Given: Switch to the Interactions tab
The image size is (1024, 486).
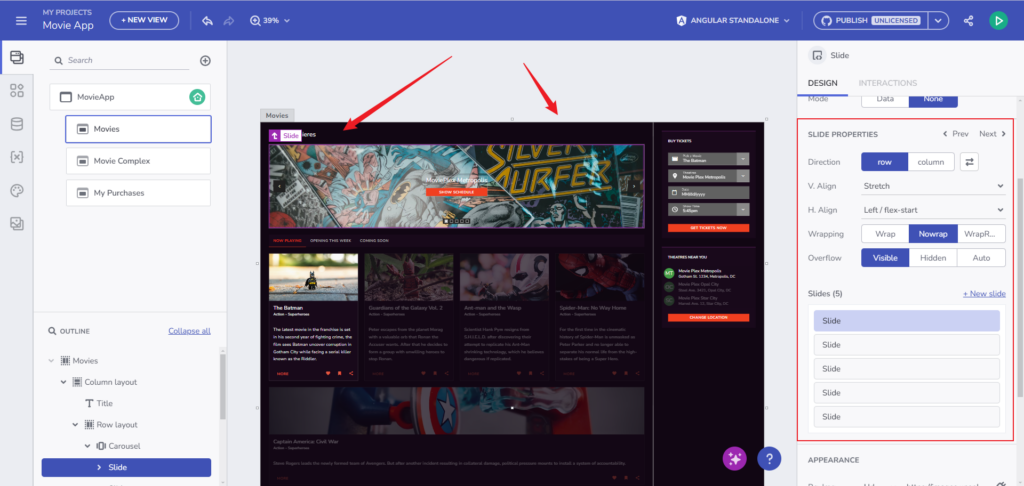Looking at the screenshot, I should [x=888, y=83].
